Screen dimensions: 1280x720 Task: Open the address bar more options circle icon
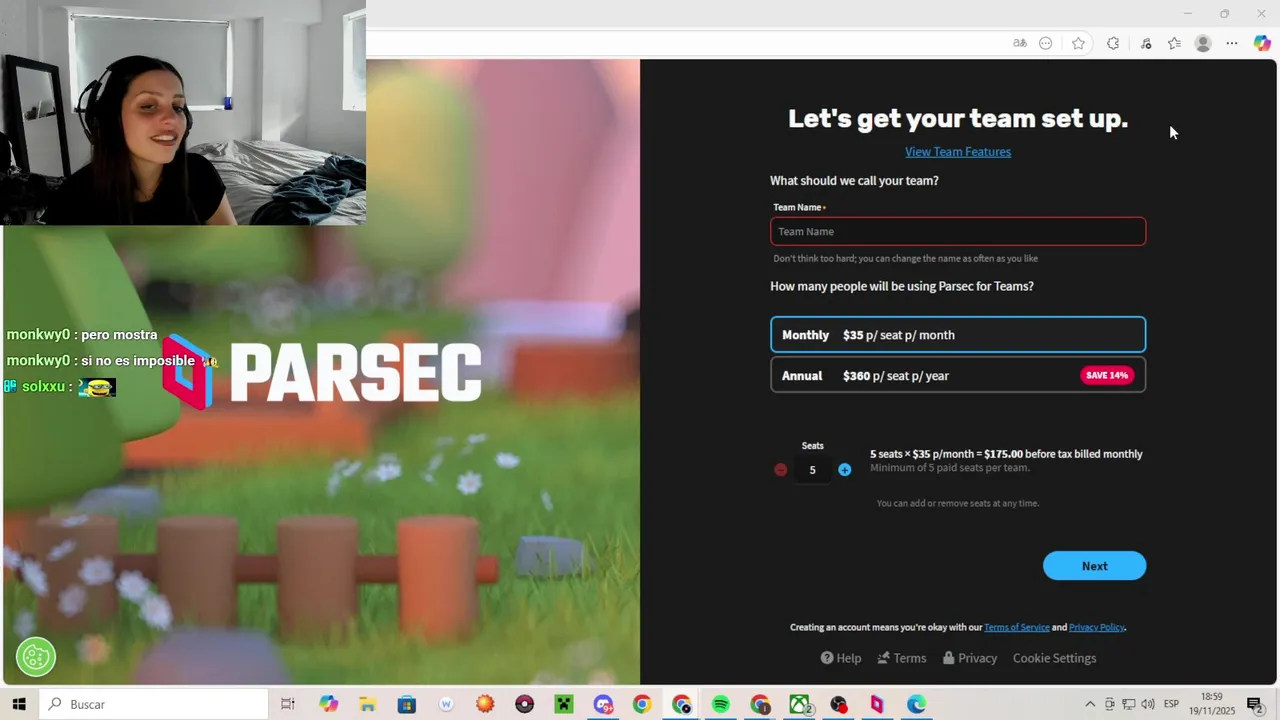click(x=1046, y=43)
